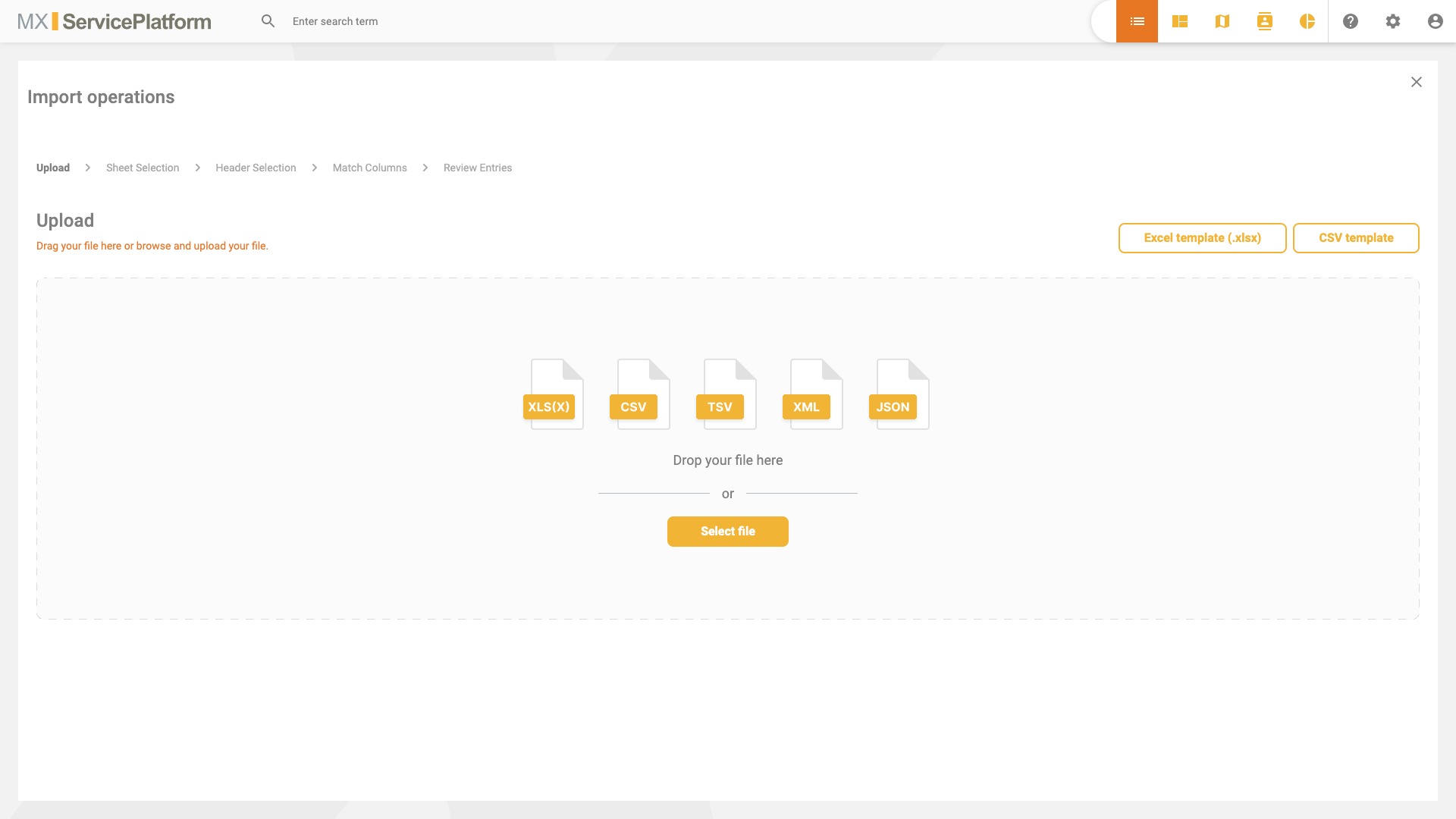The width and height of the screenshot is (1456, 819).
Task: Click the CSV file type icon
Action: (640, 394)
